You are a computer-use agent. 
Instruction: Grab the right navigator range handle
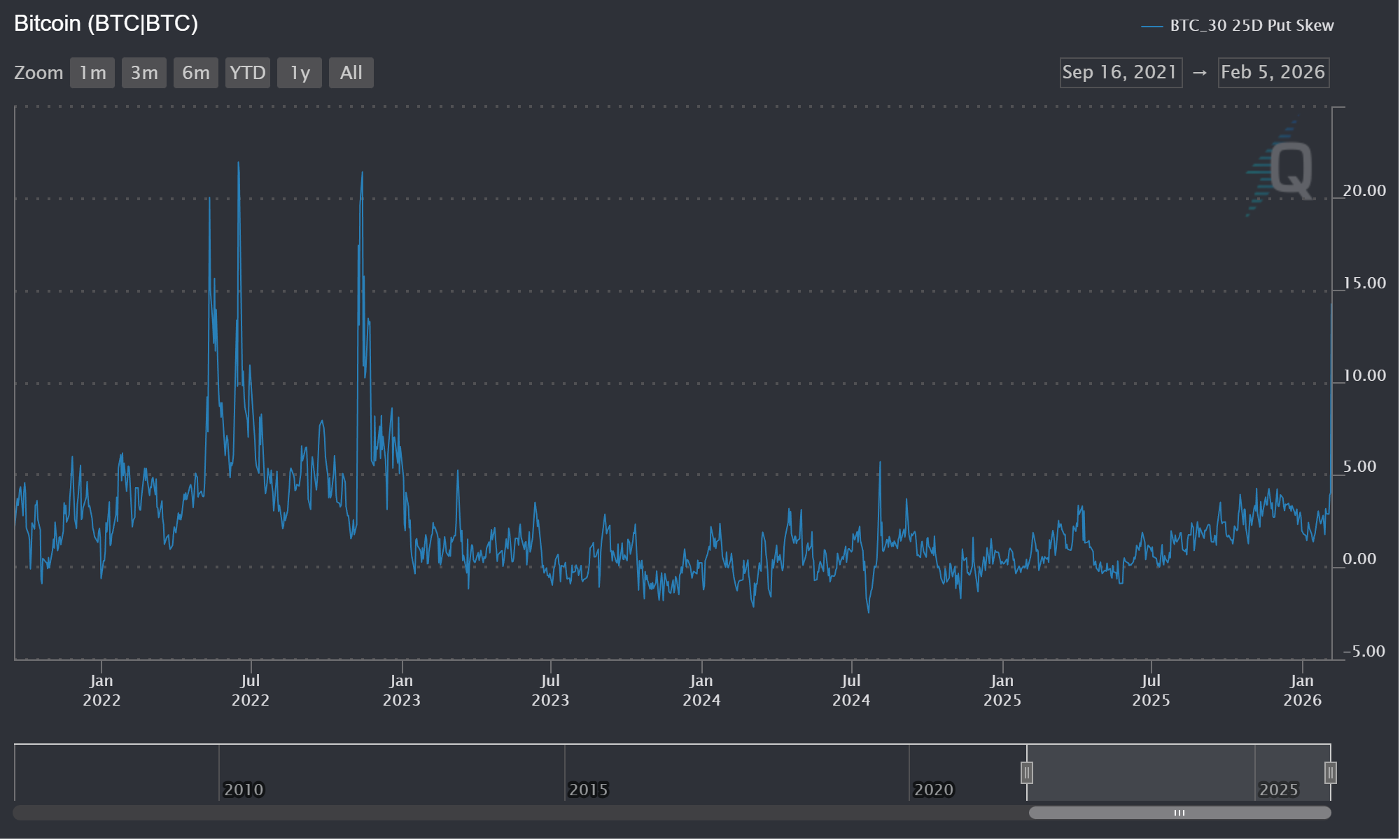1330,773
